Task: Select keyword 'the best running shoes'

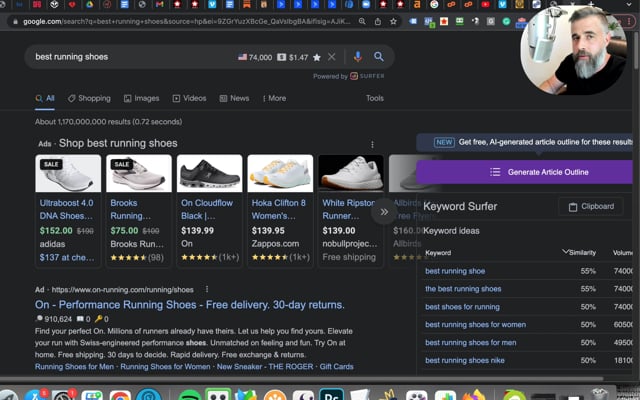Action: 463,289
